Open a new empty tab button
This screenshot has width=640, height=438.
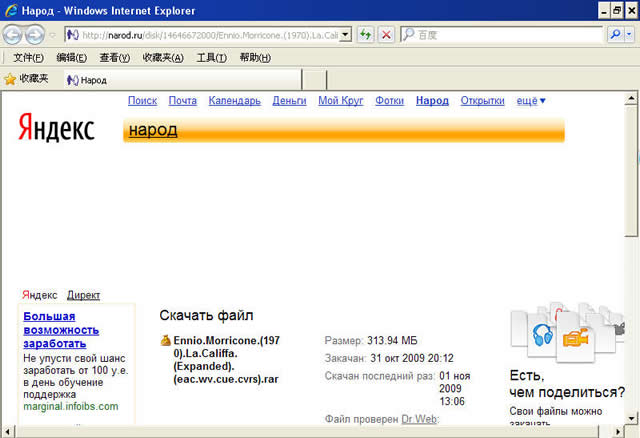pyautogui.click(x=314, y=80)
